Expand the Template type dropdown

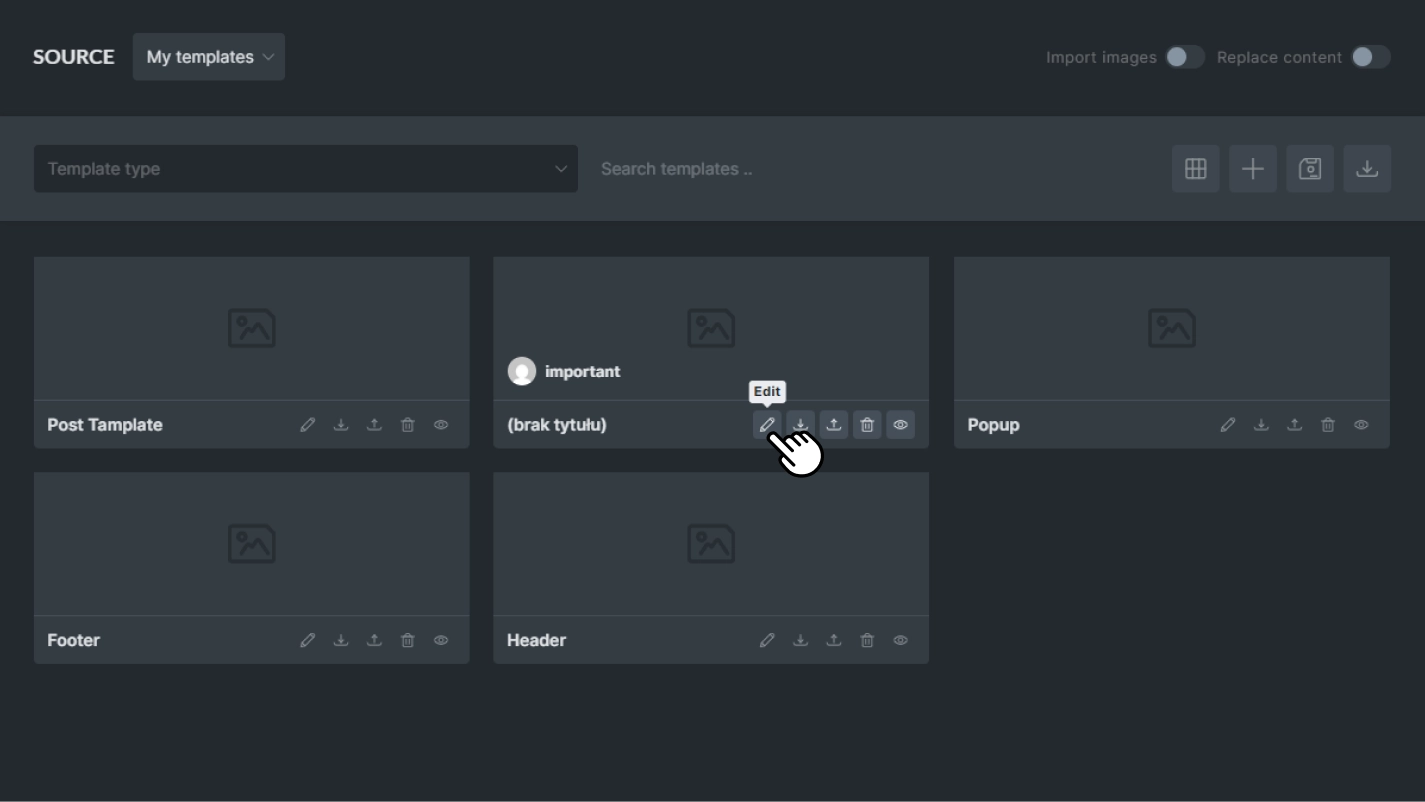pos(306,169)
